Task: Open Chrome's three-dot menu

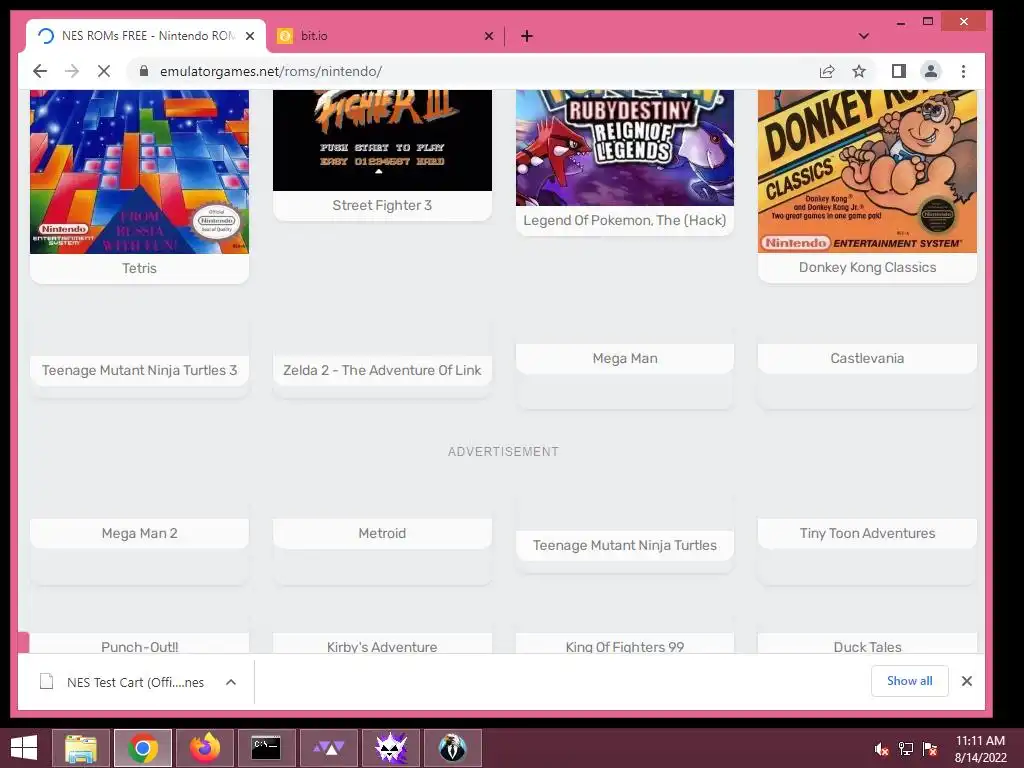Action: coord(963,71)
